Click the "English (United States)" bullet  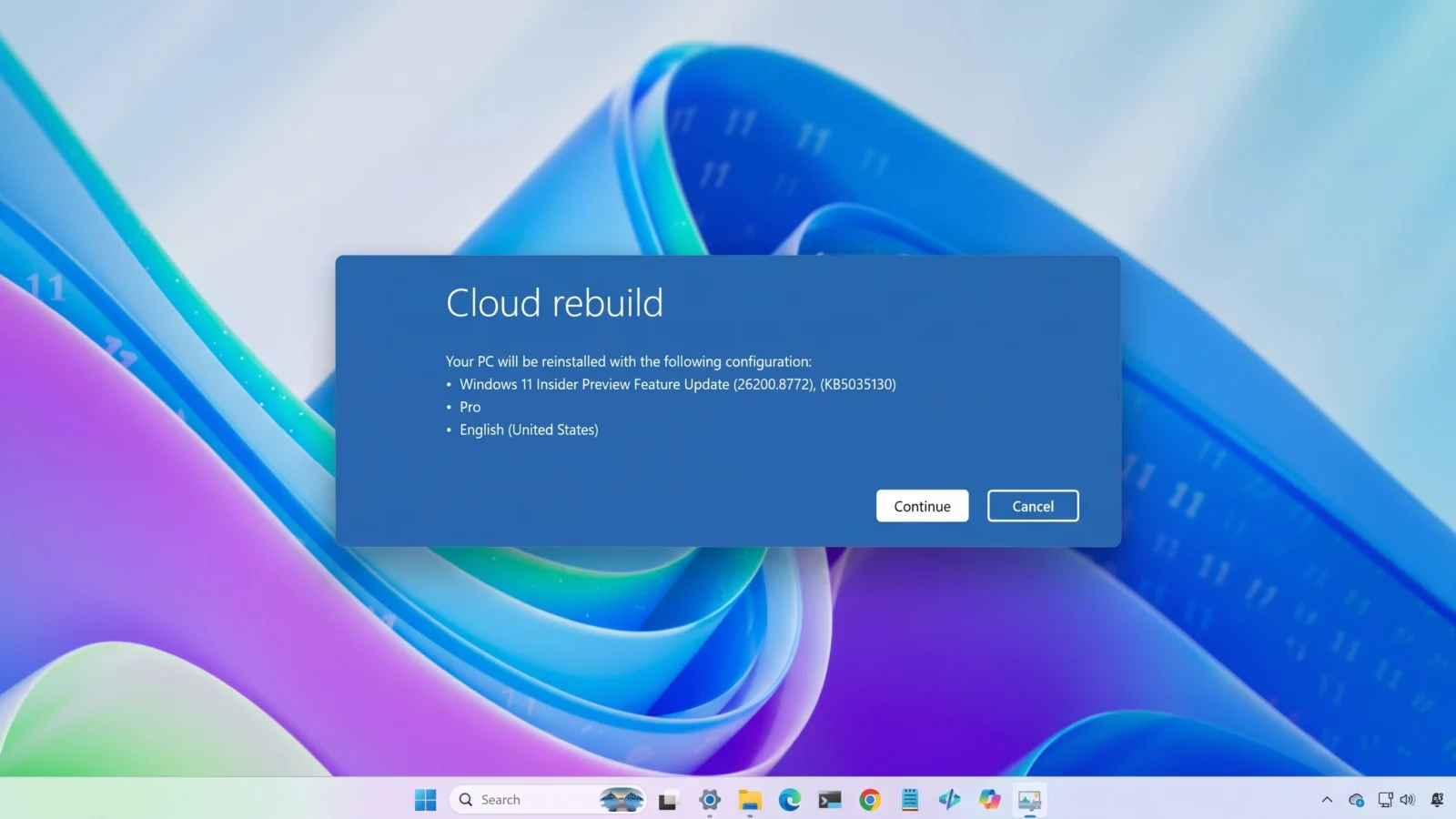tap(529, 430)
